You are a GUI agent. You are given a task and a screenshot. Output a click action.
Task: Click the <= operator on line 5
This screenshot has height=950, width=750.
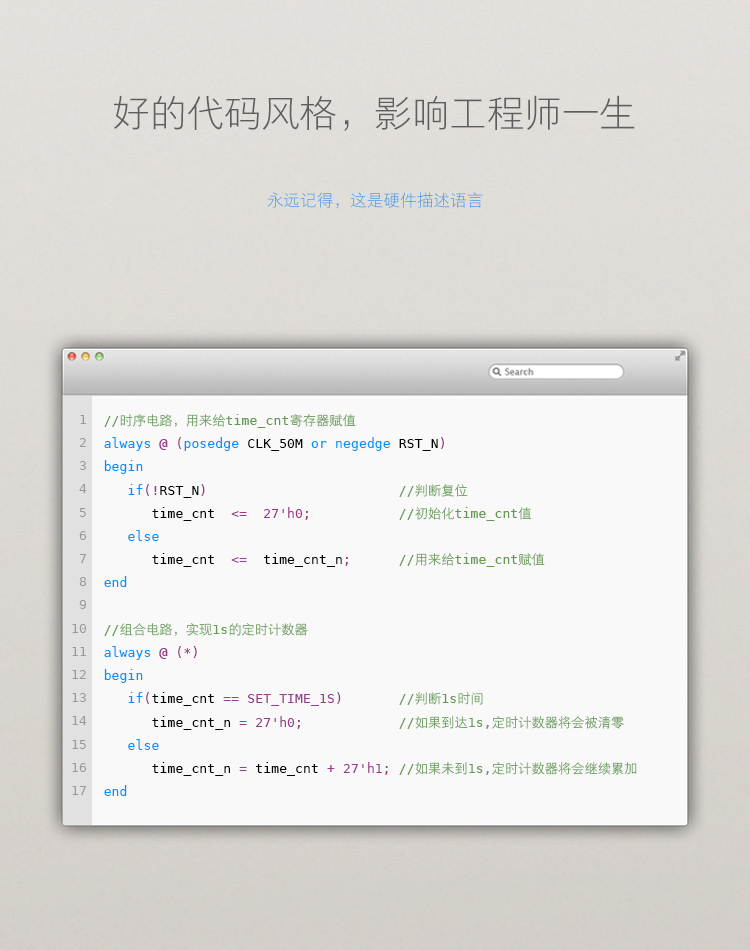(x=239, y=514)
